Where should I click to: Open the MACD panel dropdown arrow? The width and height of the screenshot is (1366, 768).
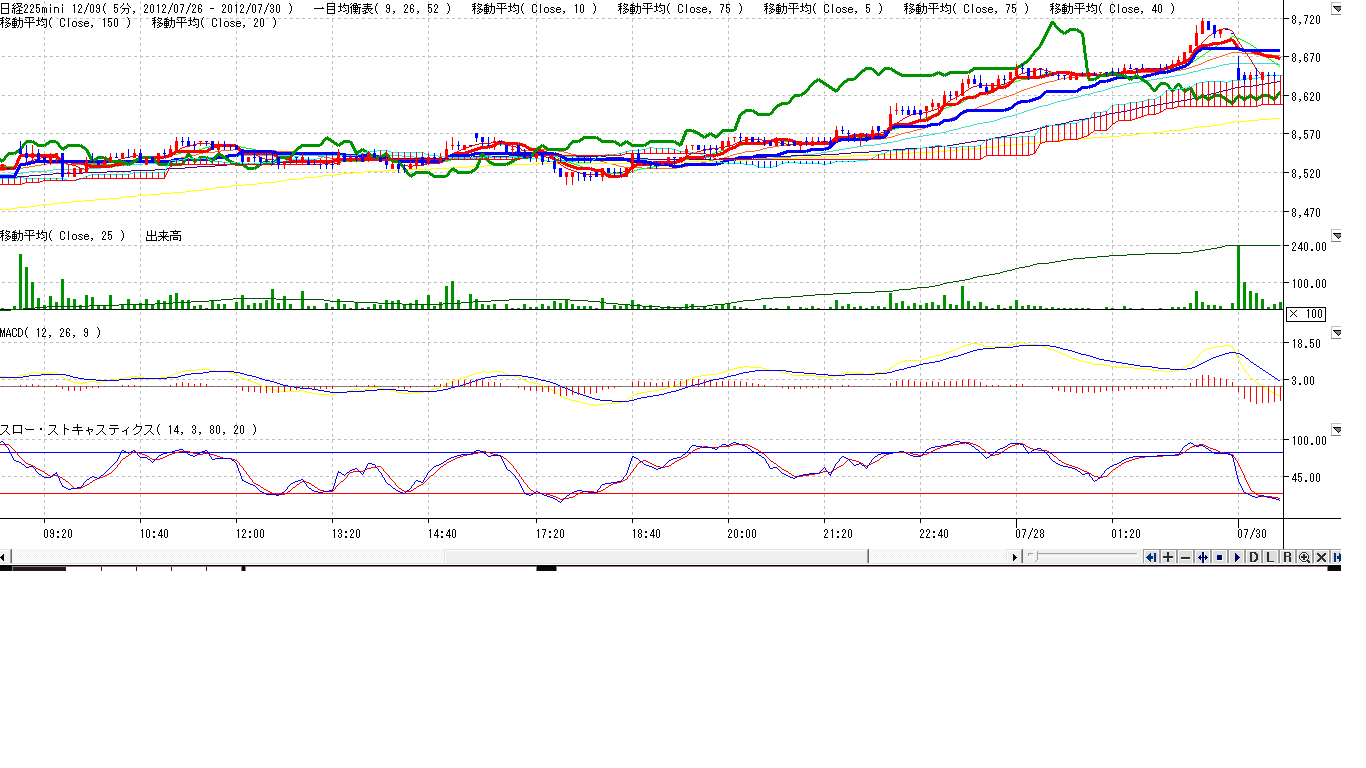coord(1337,332)
